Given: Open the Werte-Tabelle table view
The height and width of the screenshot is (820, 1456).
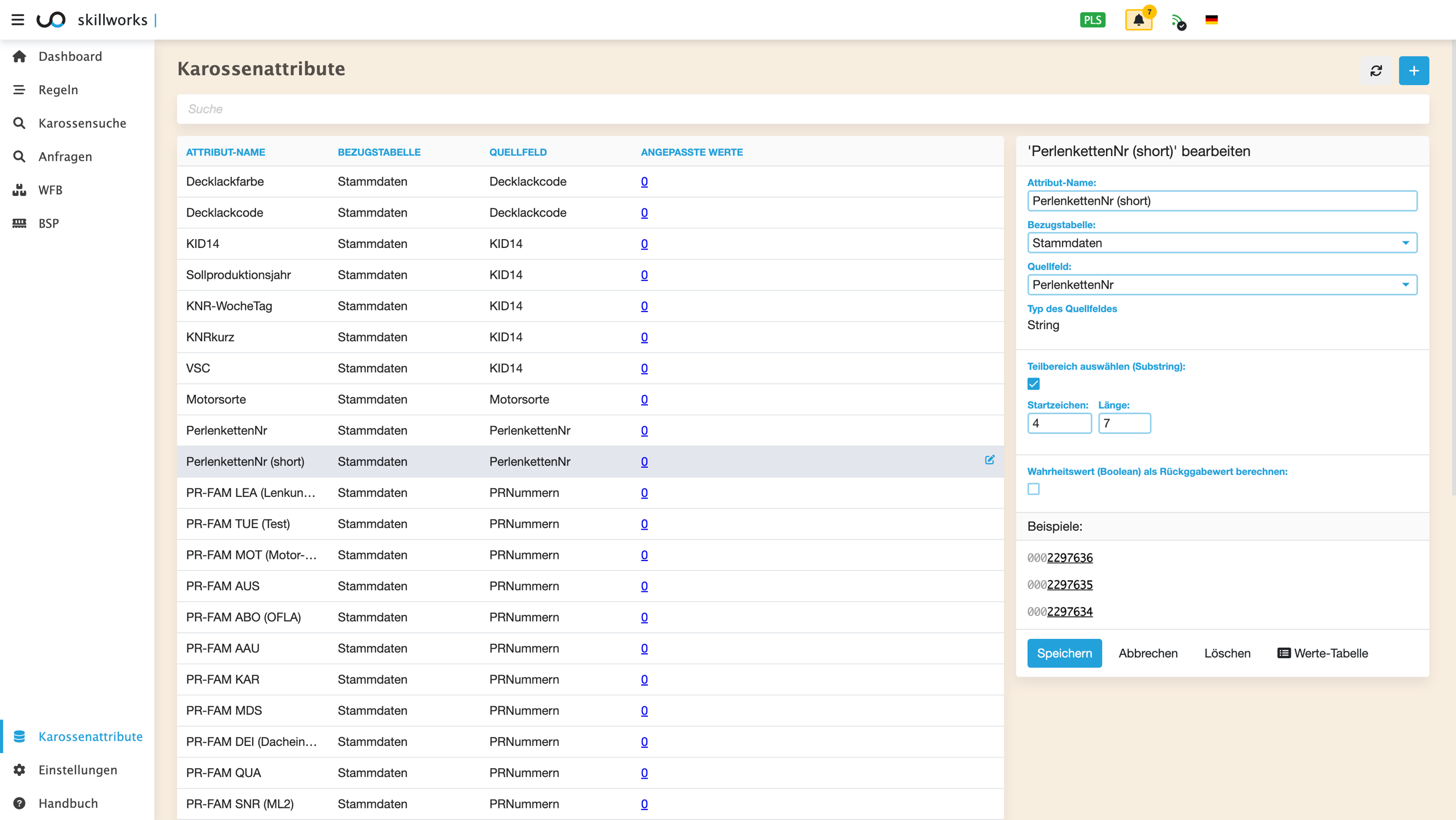Looking at the screenshot, I should click(1322, 653).
